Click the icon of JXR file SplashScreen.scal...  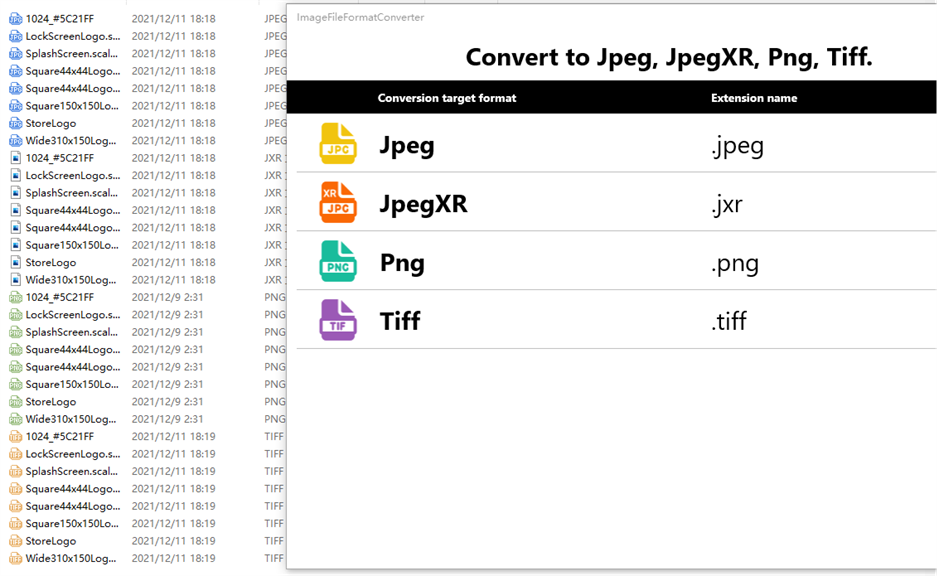pos(16,193)
